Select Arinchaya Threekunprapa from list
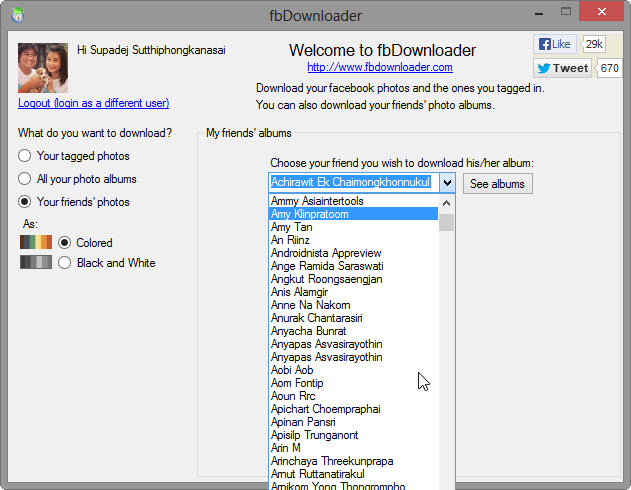 pos(353,461)
